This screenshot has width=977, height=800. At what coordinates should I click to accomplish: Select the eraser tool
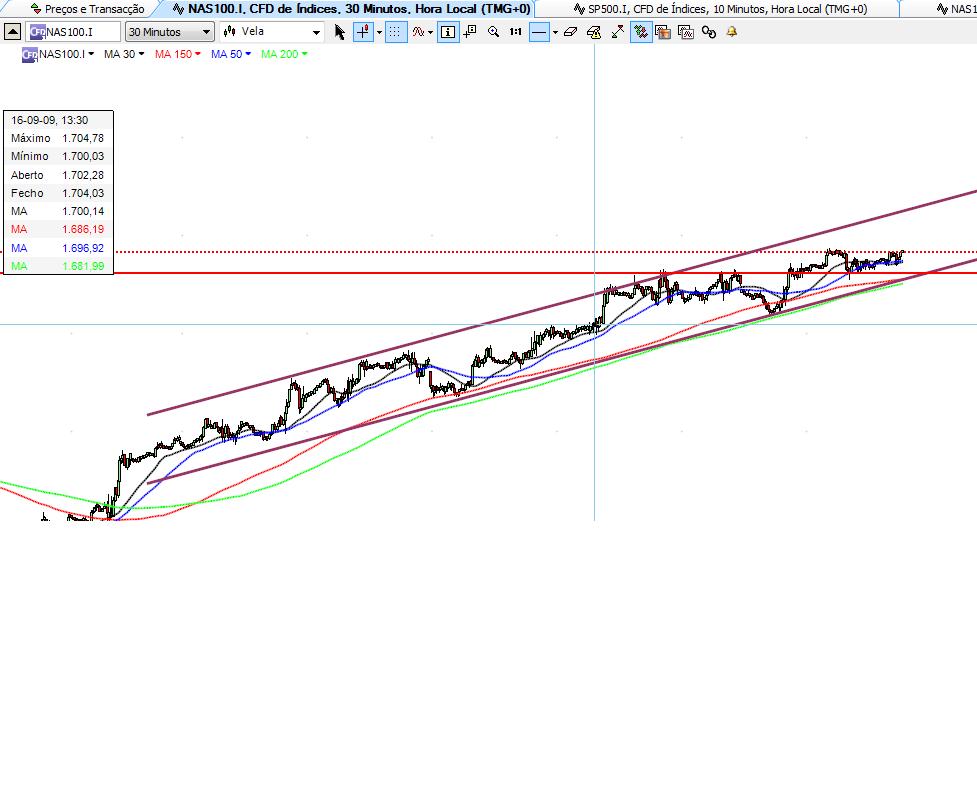570,32
